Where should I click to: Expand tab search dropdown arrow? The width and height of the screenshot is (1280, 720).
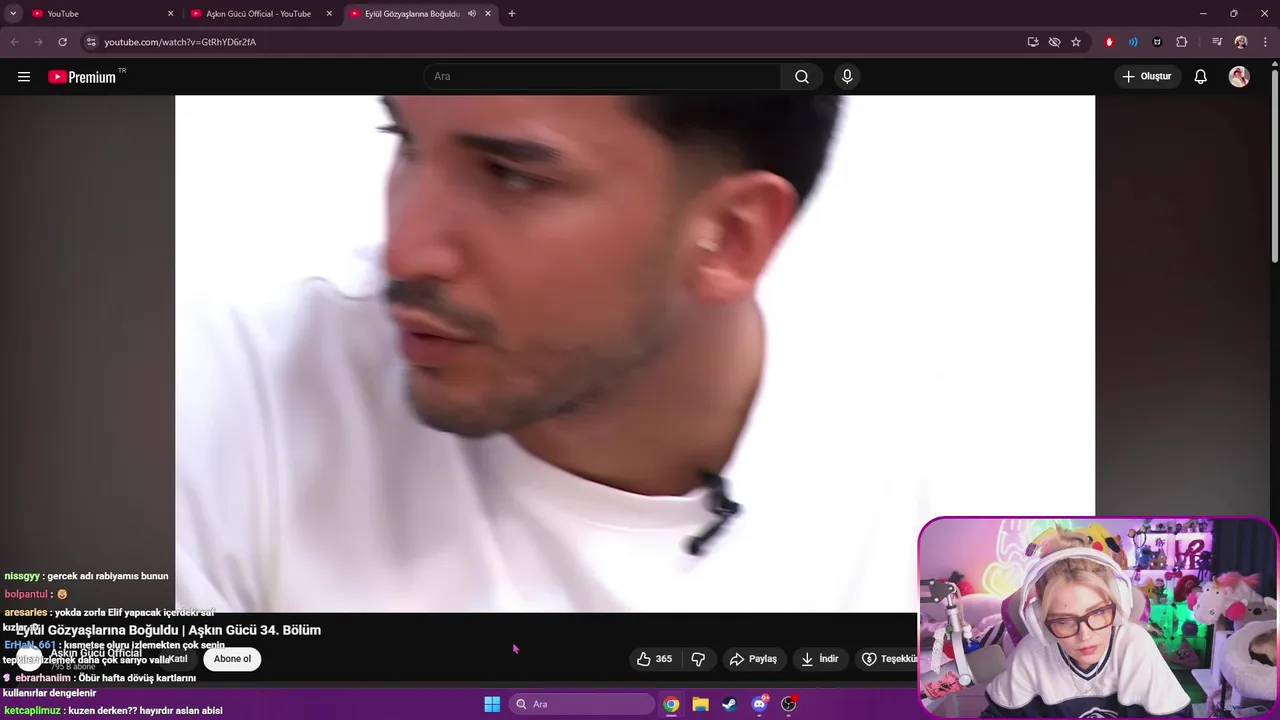click(13, 14)
